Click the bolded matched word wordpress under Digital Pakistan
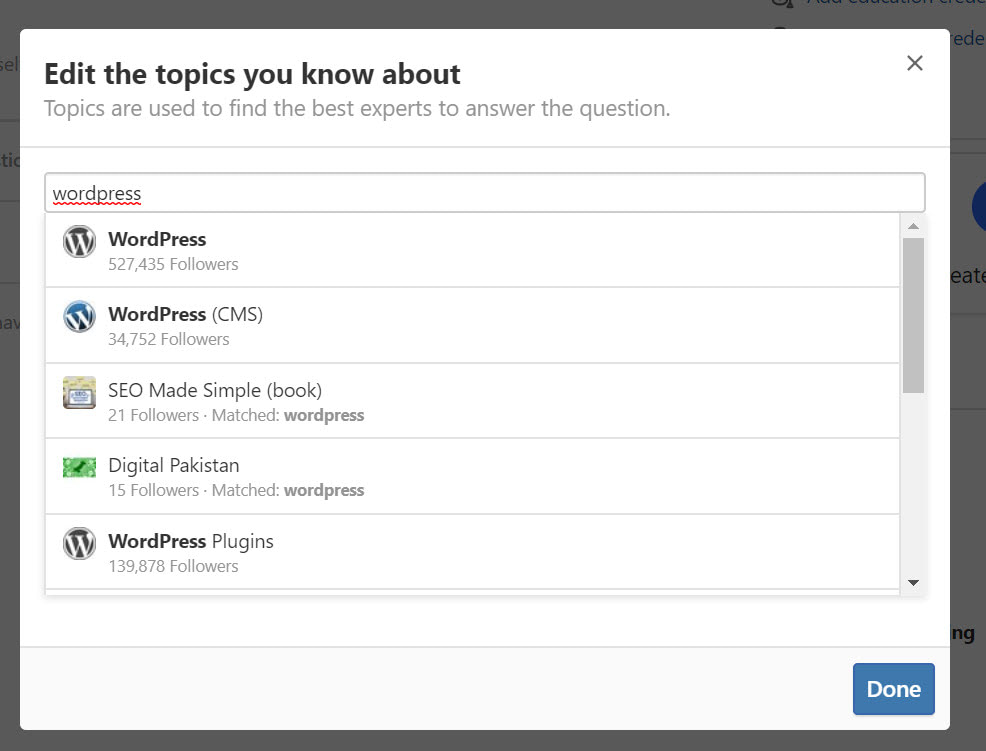Viewport: 986px width, 751px height. click(x=324, y=490)
